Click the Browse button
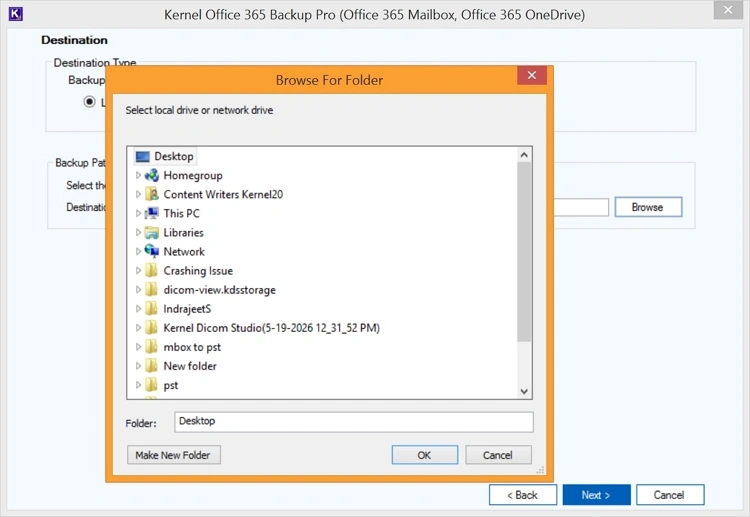 tap(648, 207)
